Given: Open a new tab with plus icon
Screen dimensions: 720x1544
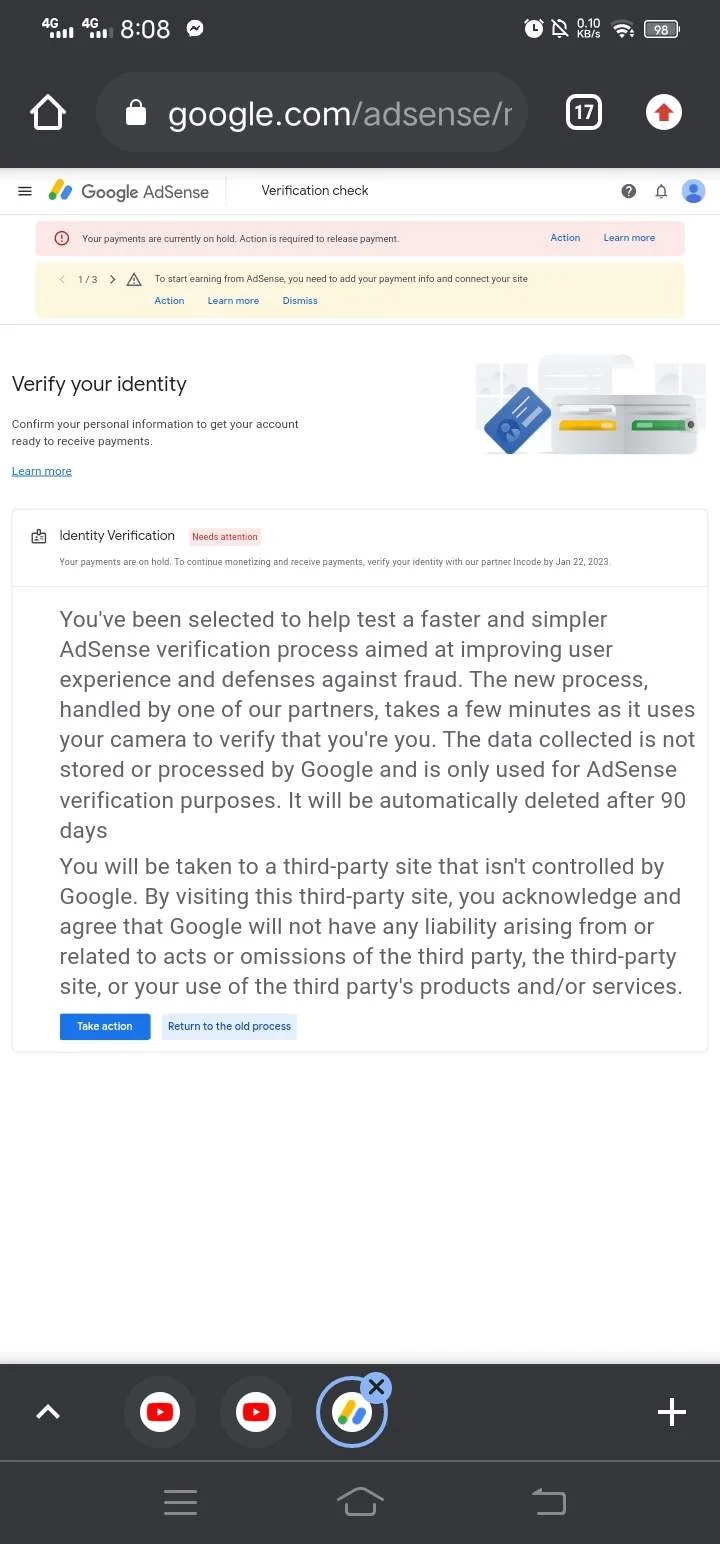Looking at the screenshot, I should [671, 1412].
